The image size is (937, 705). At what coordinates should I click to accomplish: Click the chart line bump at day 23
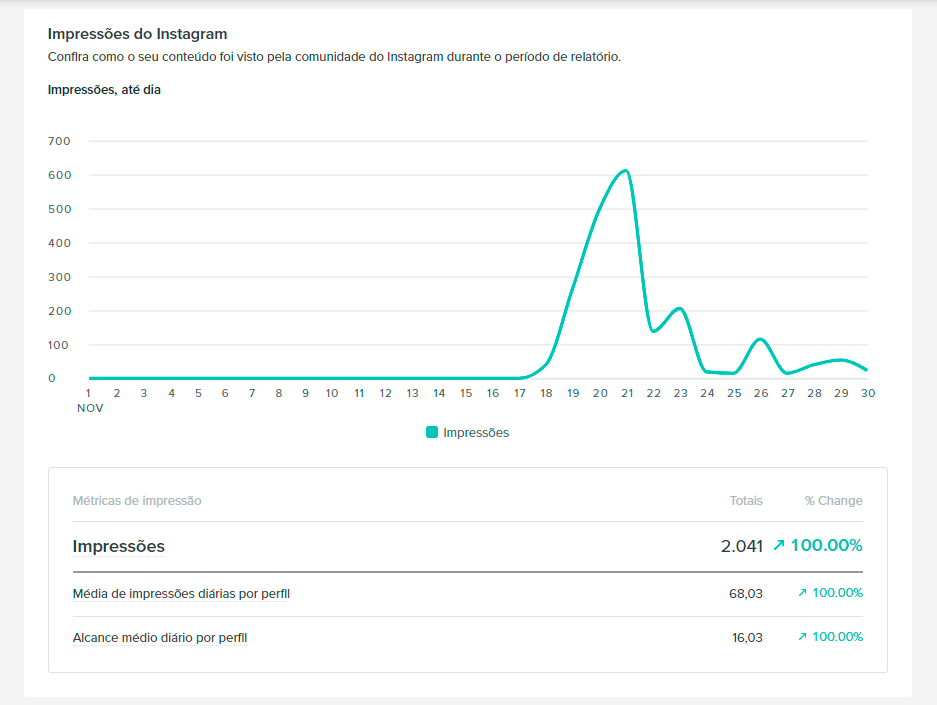(x=679, y=309)
